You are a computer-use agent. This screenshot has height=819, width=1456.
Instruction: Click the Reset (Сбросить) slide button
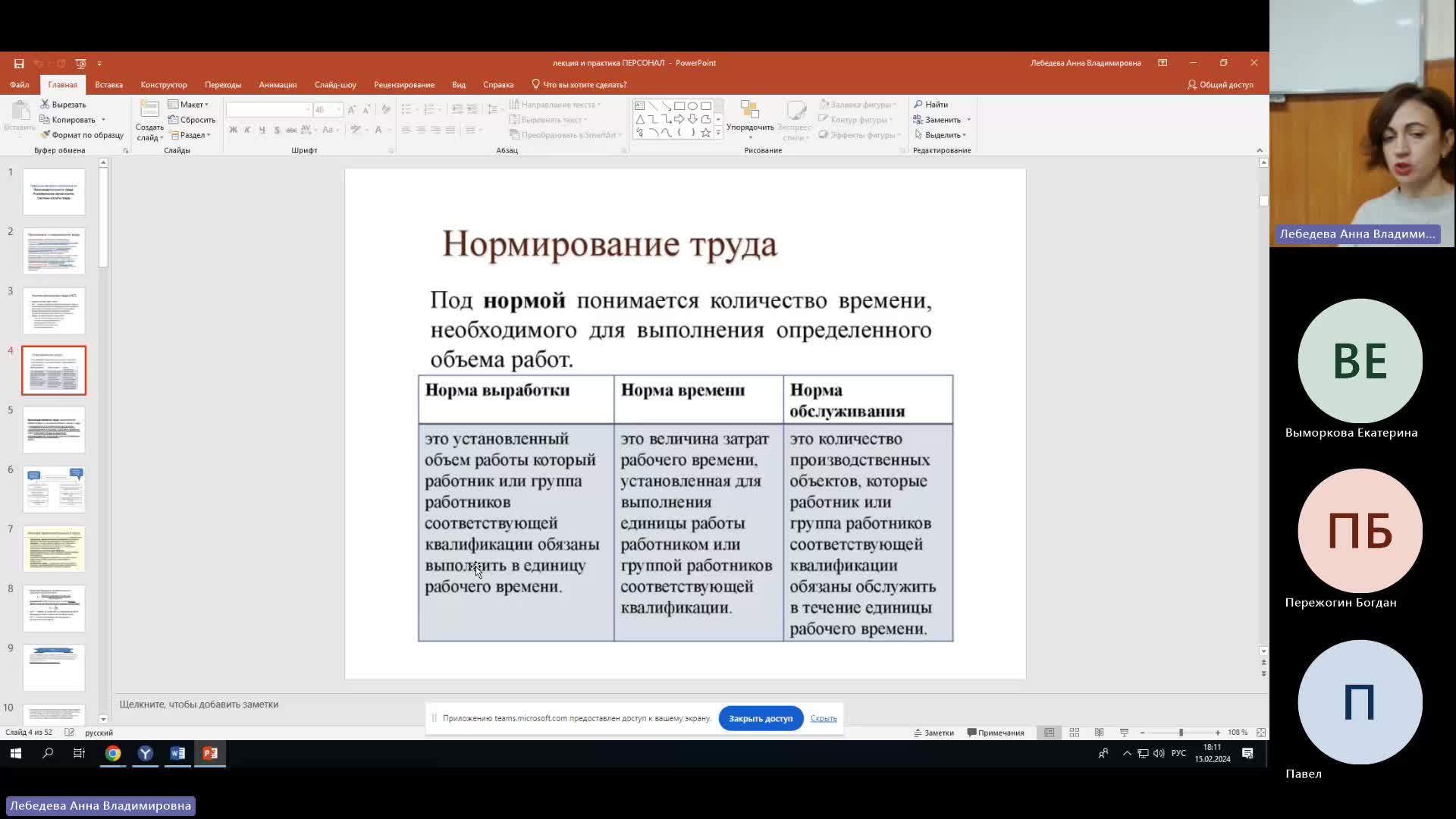point(192,120)
